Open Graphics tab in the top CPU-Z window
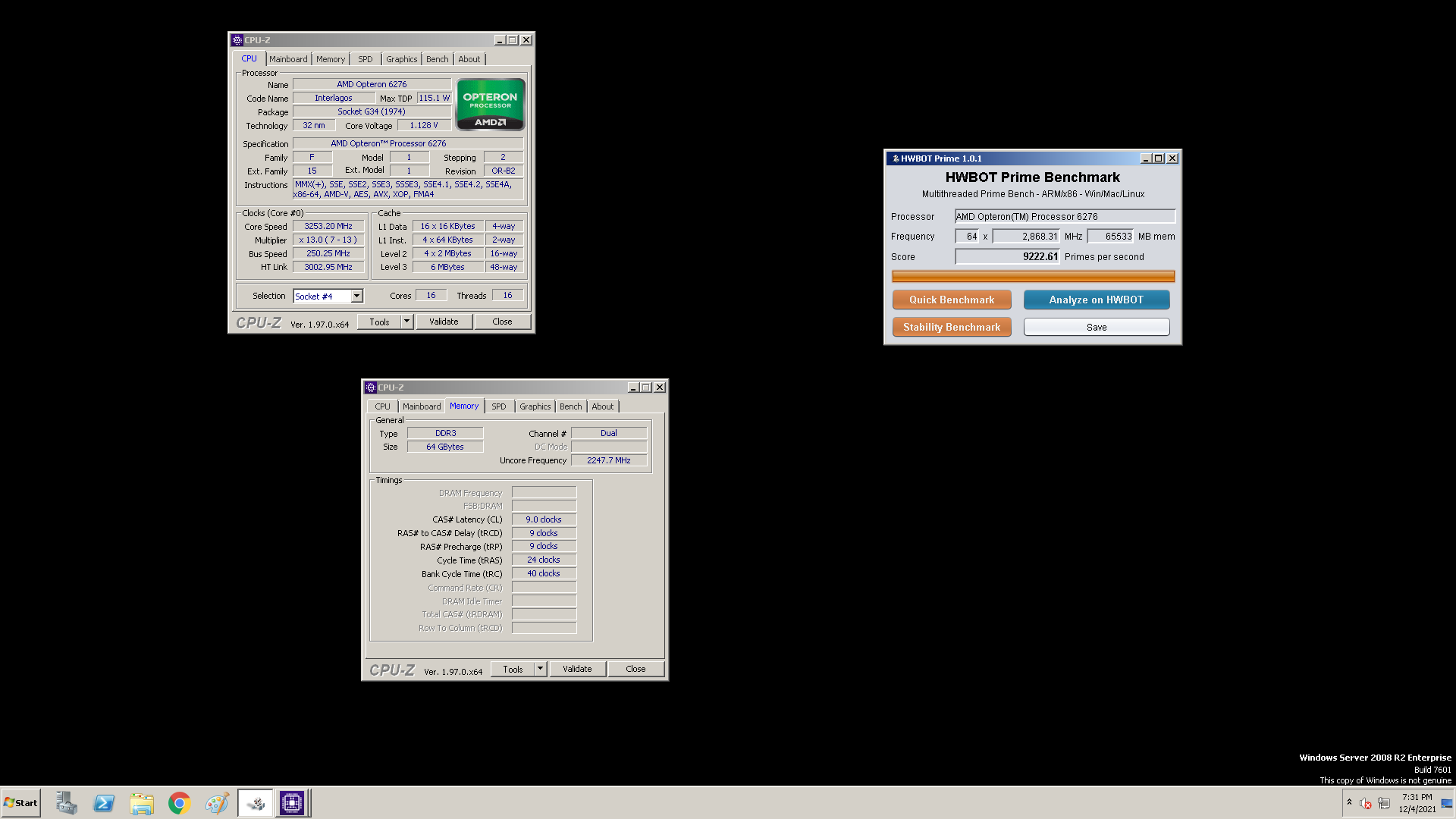1456x819 pixels. [x=401, y=59]
